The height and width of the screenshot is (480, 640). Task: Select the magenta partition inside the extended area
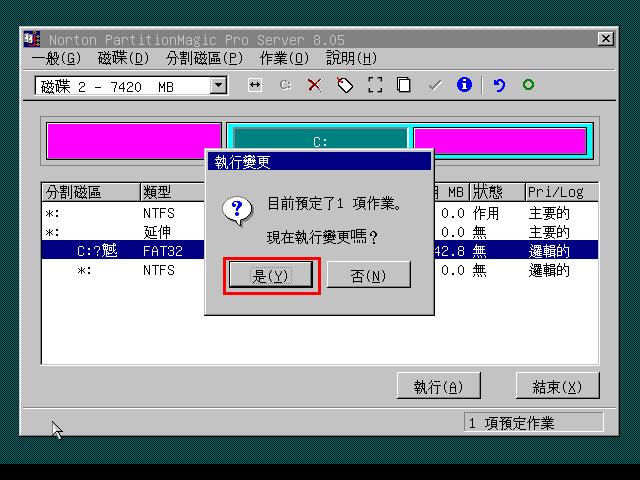pyautogui.click(x=500, y=141)
